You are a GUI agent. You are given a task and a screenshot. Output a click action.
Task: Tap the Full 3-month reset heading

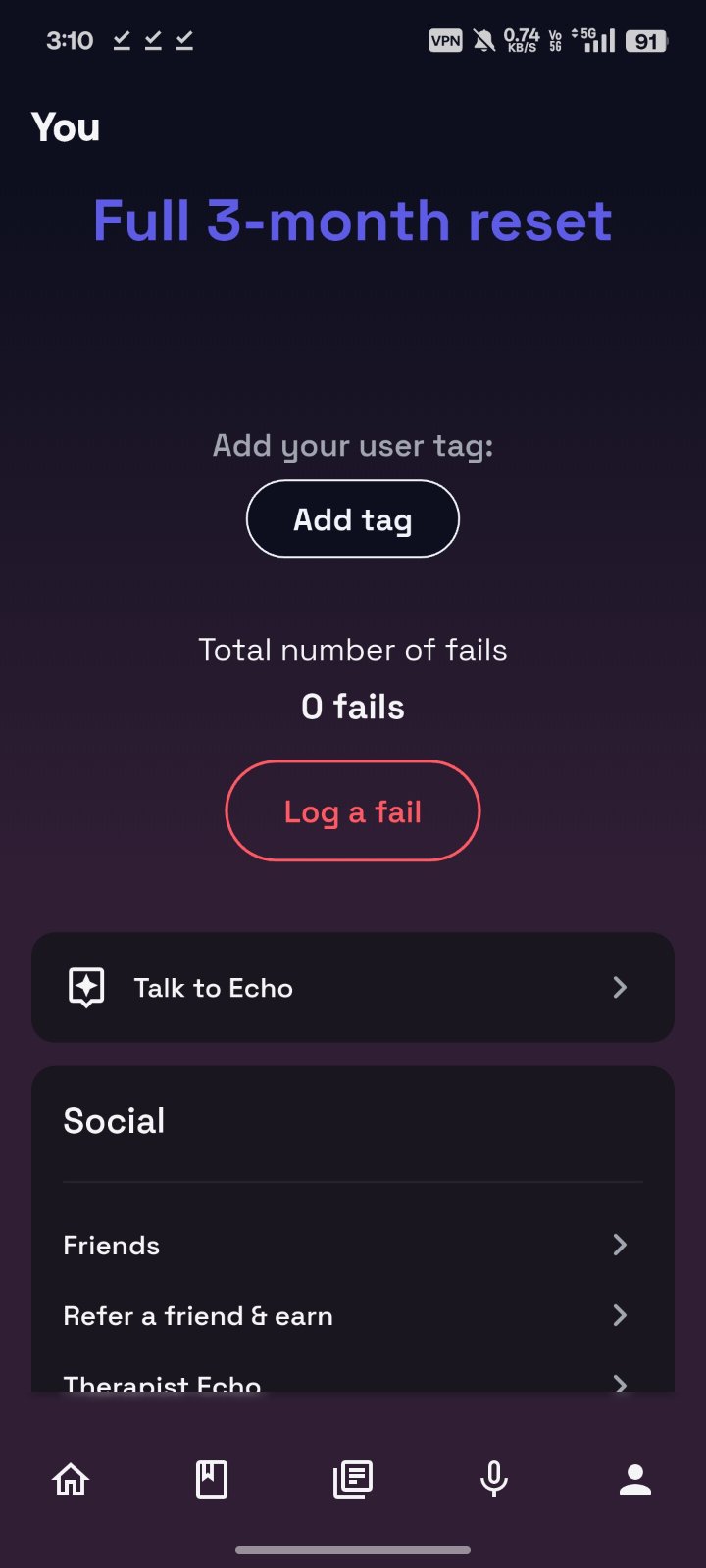(353, 220)
